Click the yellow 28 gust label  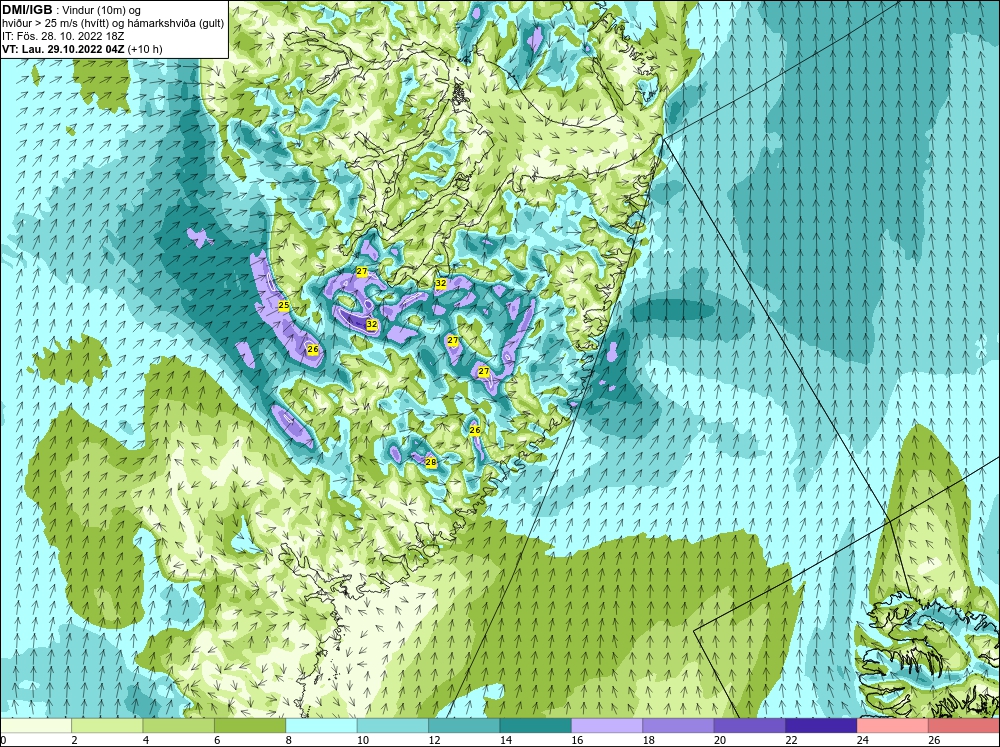pyautogui.click(x=430, y=462)
